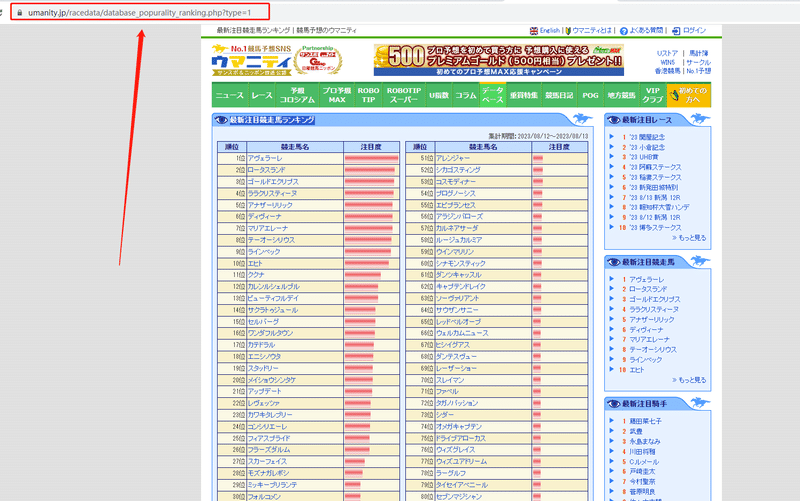Open ロータスランド in the ranking table
The width and height of the screenshot is (800, 501).
pyautogui.click(x=266, y=170)
